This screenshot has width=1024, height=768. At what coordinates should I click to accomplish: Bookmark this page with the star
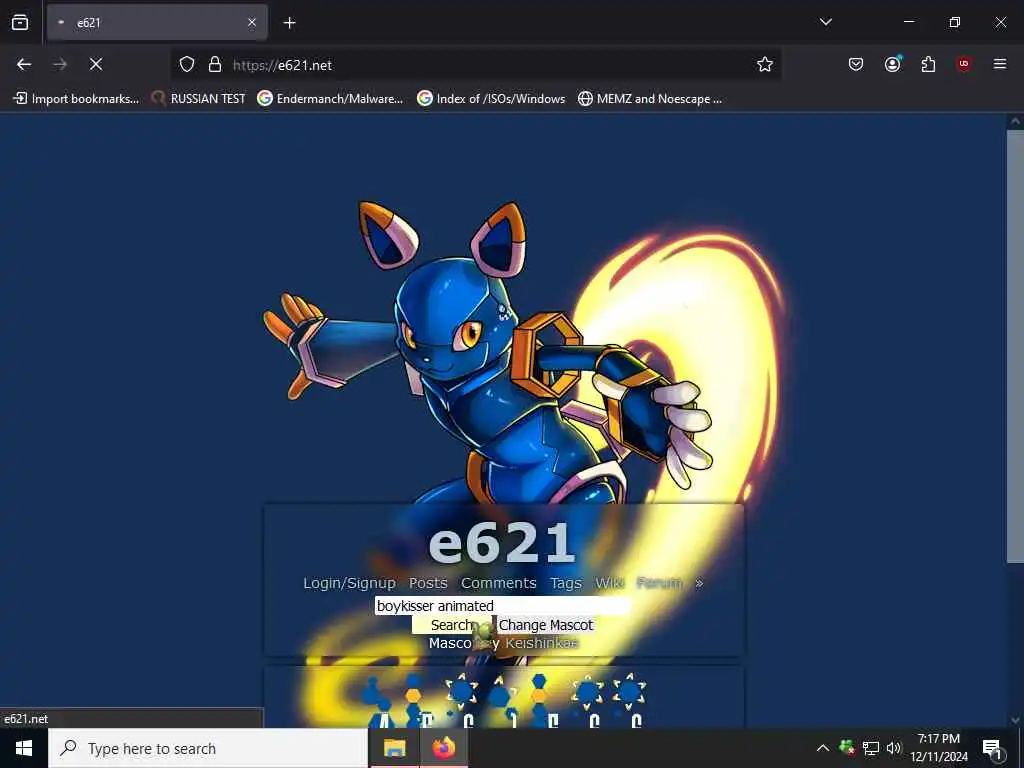pyautogui.click(x=765, y=64)
